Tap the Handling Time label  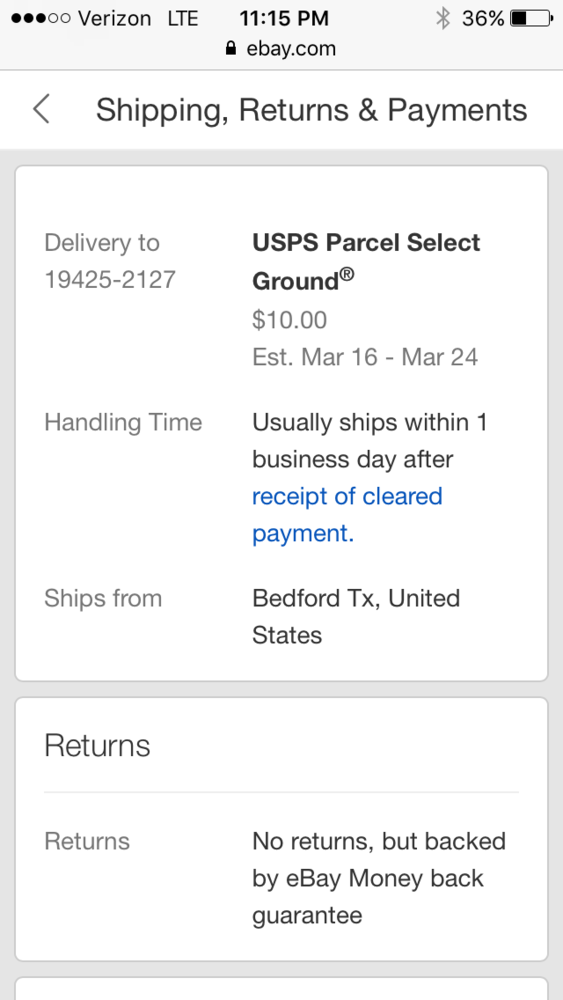tap(123, 422)
